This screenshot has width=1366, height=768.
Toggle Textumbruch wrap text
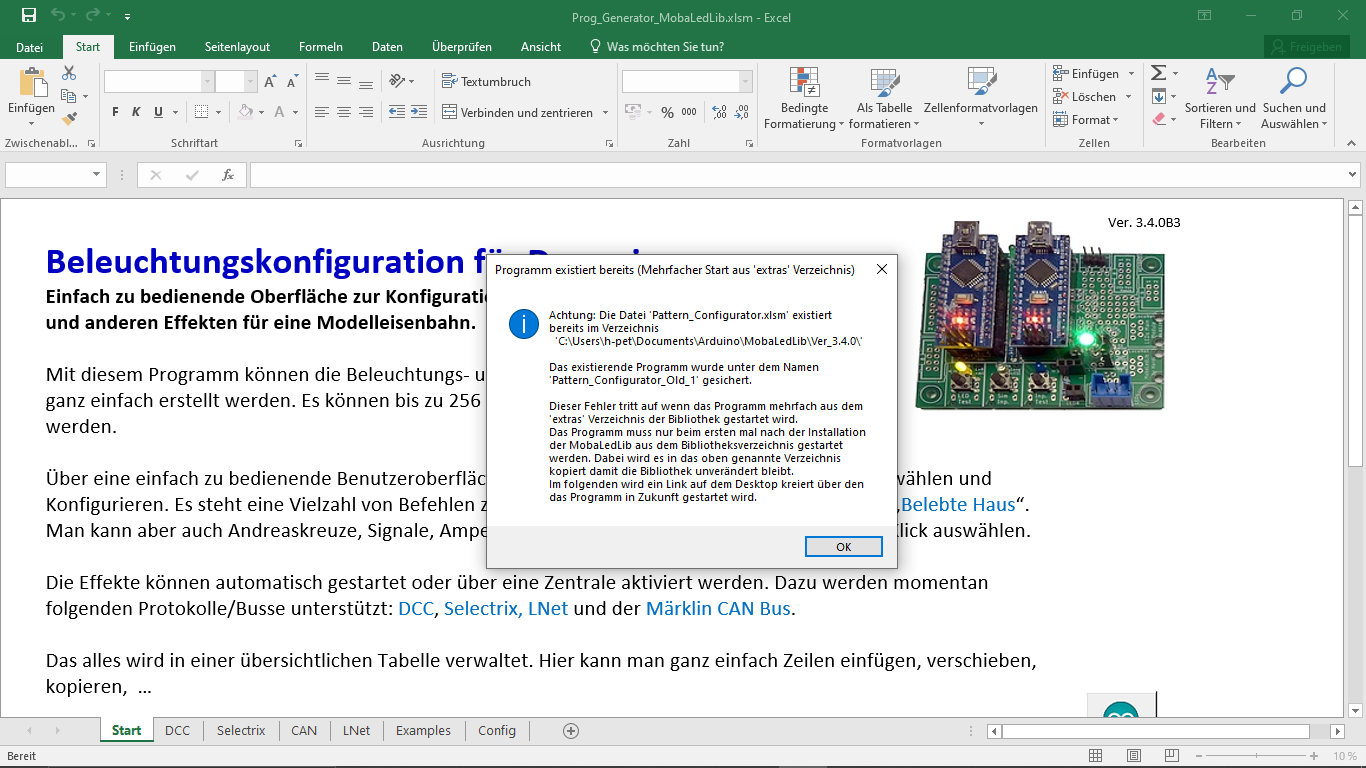(x=486, y=82)
